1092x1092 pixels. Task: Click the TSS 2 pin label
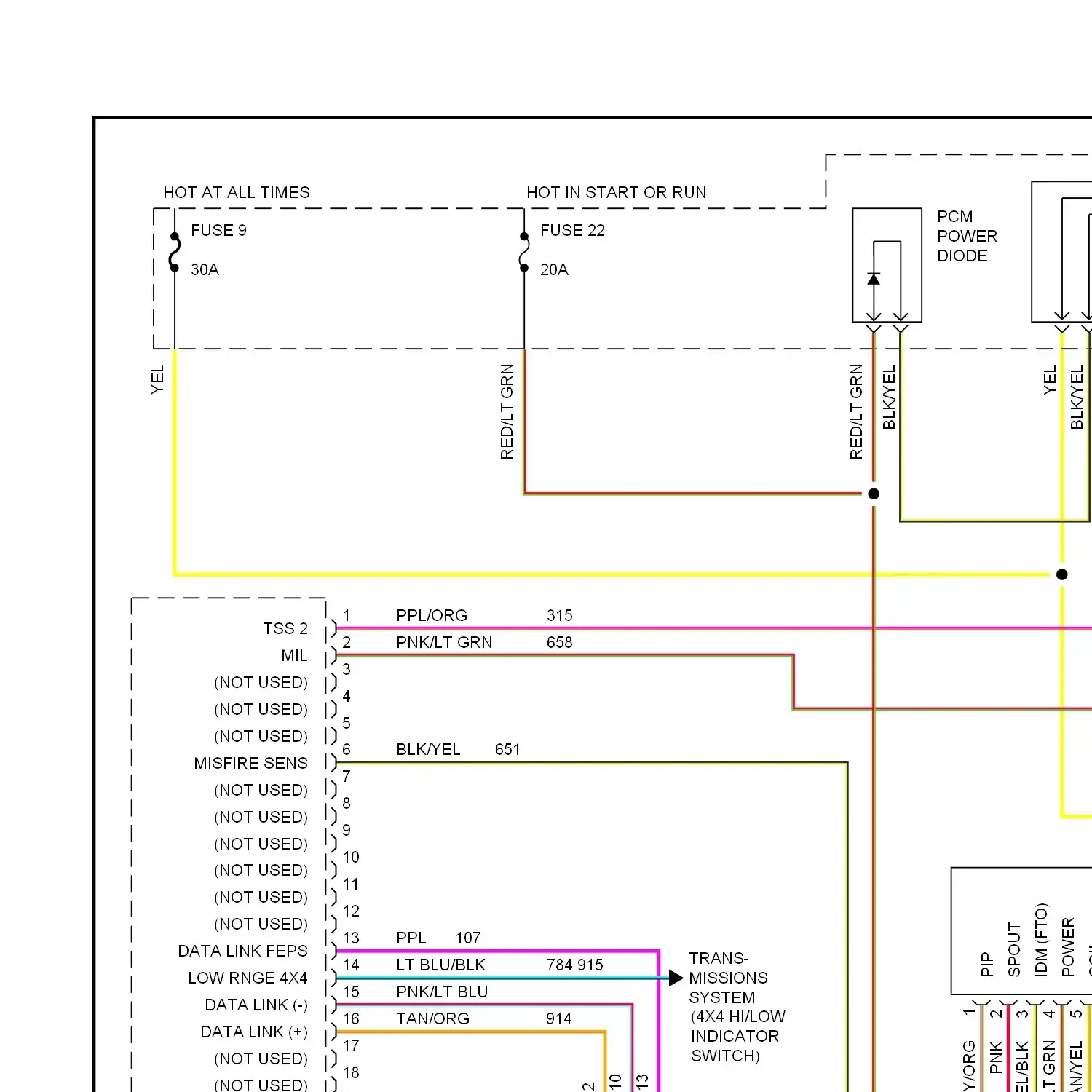click(285, 628)
